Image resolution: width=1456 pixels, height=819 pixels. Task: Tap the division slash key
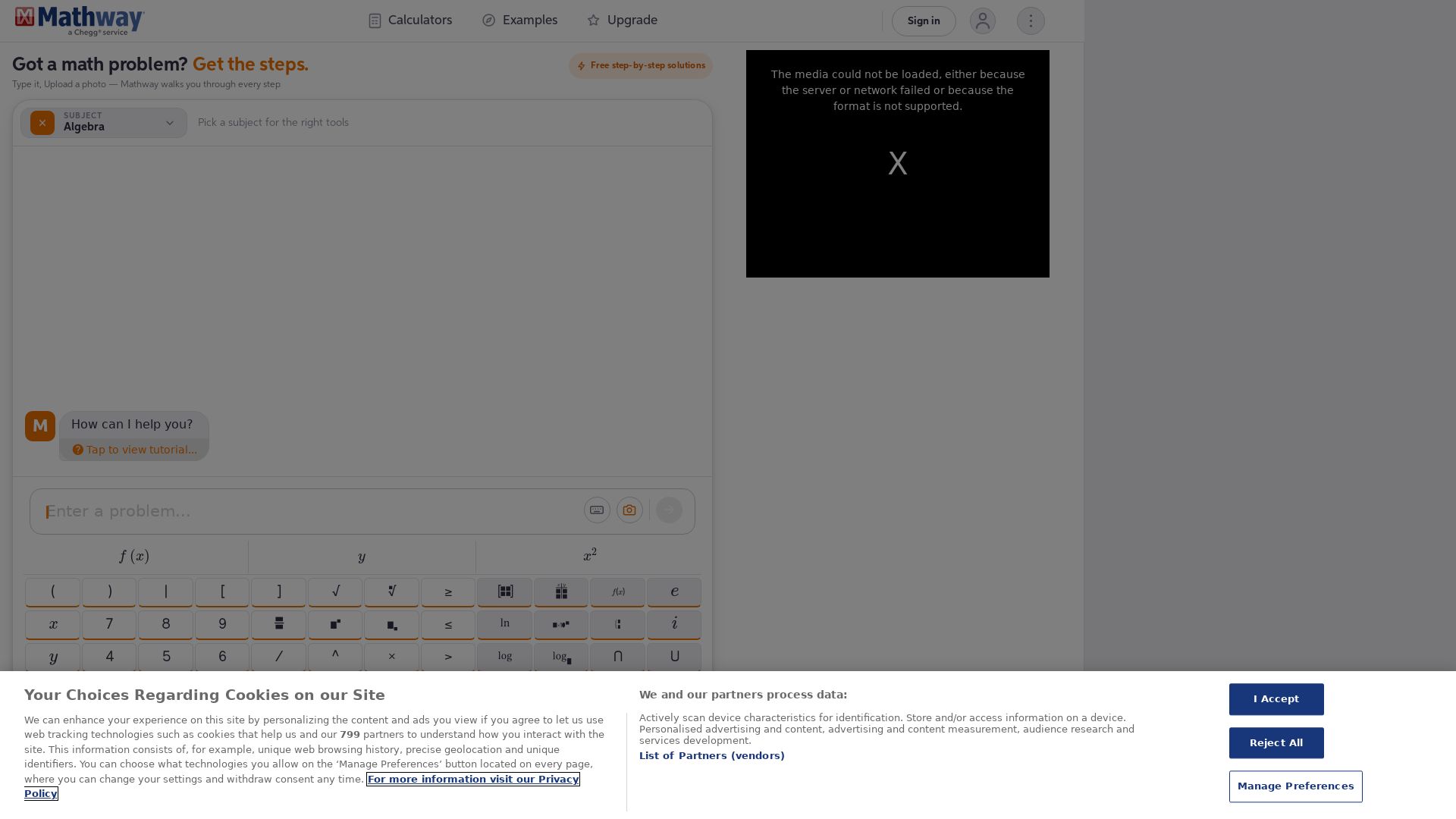click(x=278, y=657)
